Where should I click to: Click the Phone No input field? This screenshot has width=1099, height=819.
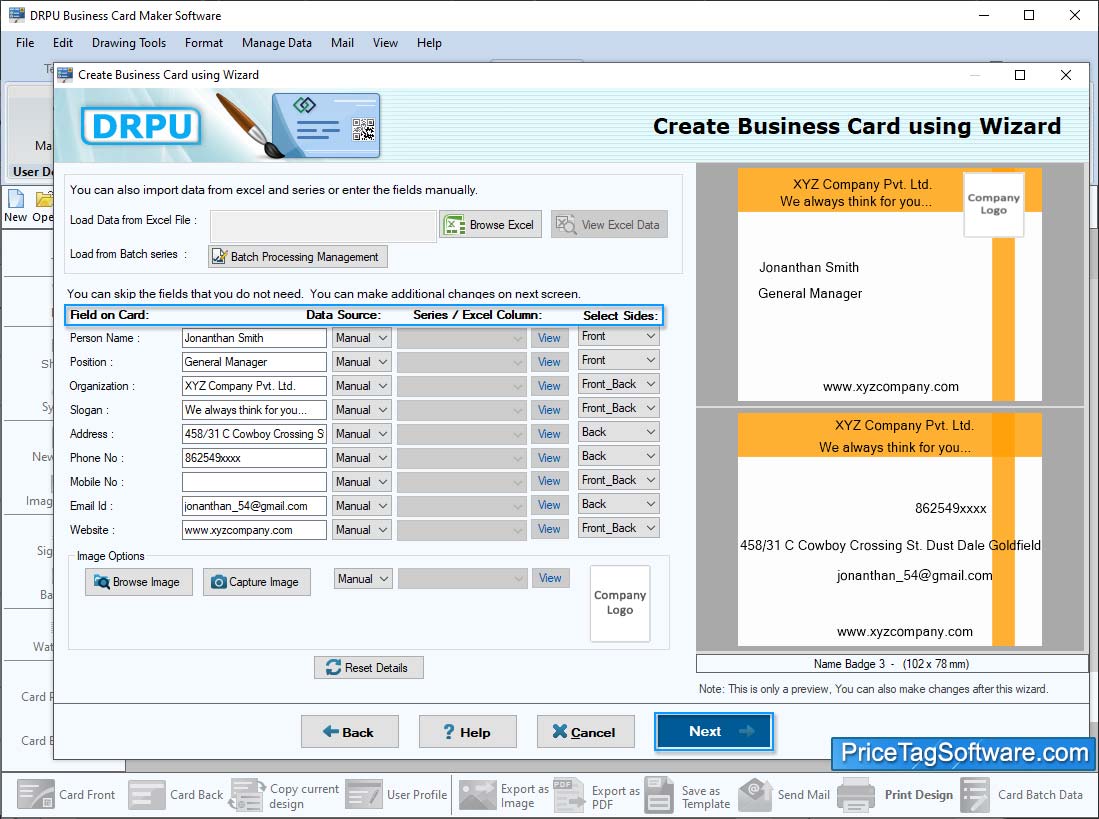[254, 457]
